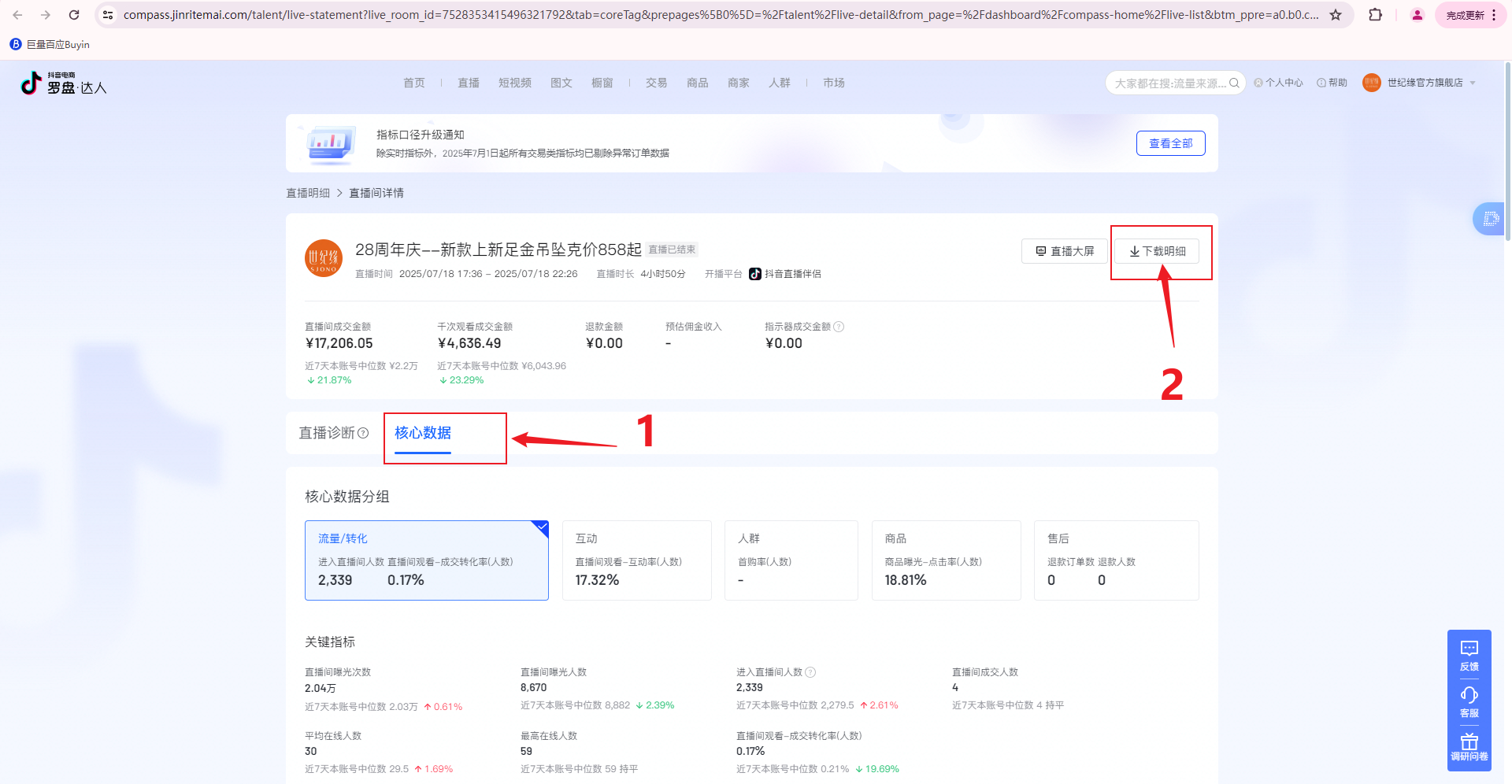Click the 下载明细 download button
This screenshot has width=1512, height=784.
[1157, 251]
